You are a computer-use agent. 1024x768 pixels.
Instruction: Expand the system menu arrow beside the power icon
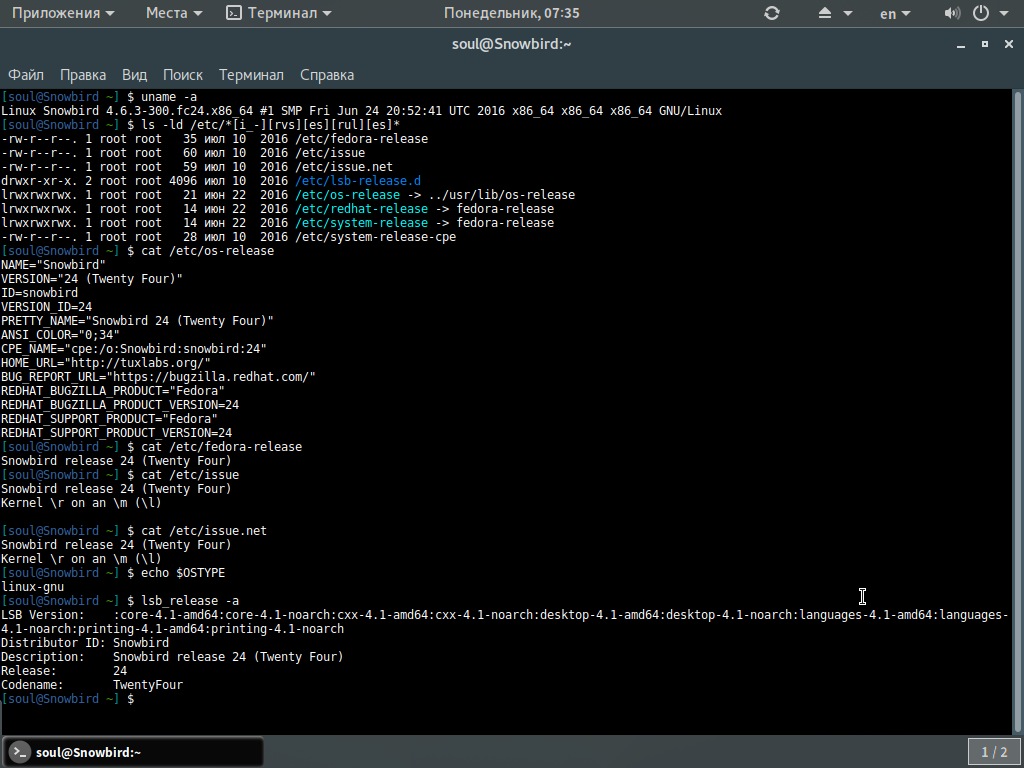point(1004,14)
